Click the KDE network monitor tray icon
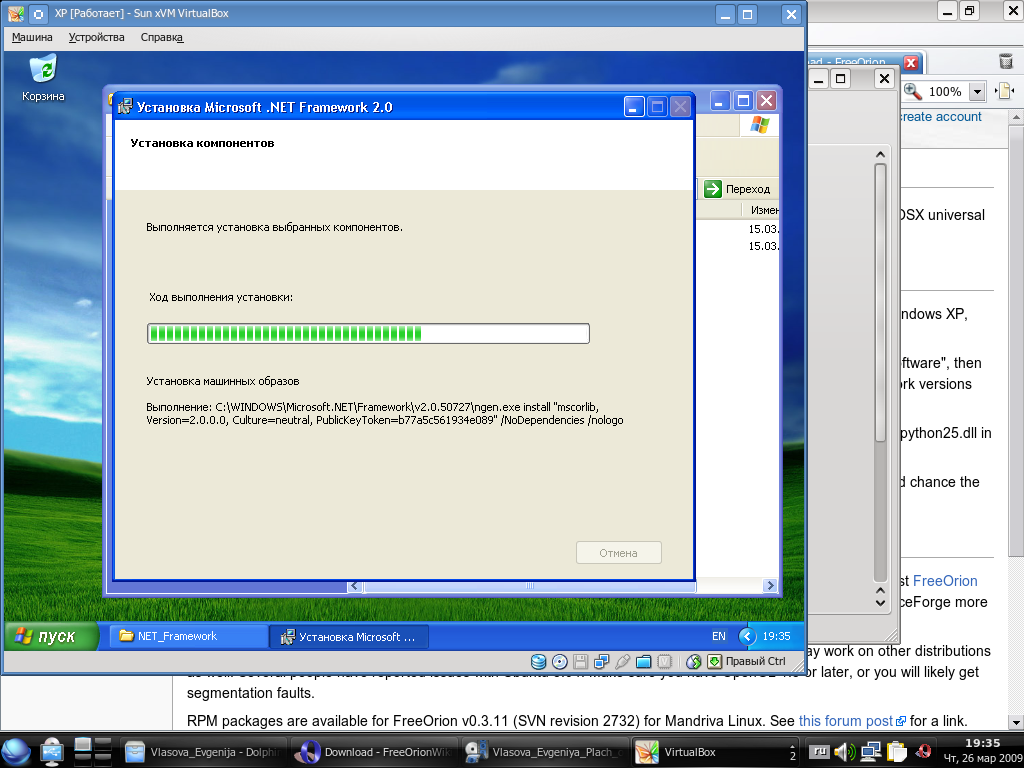 pyautogui.click(x=871, y=752)
